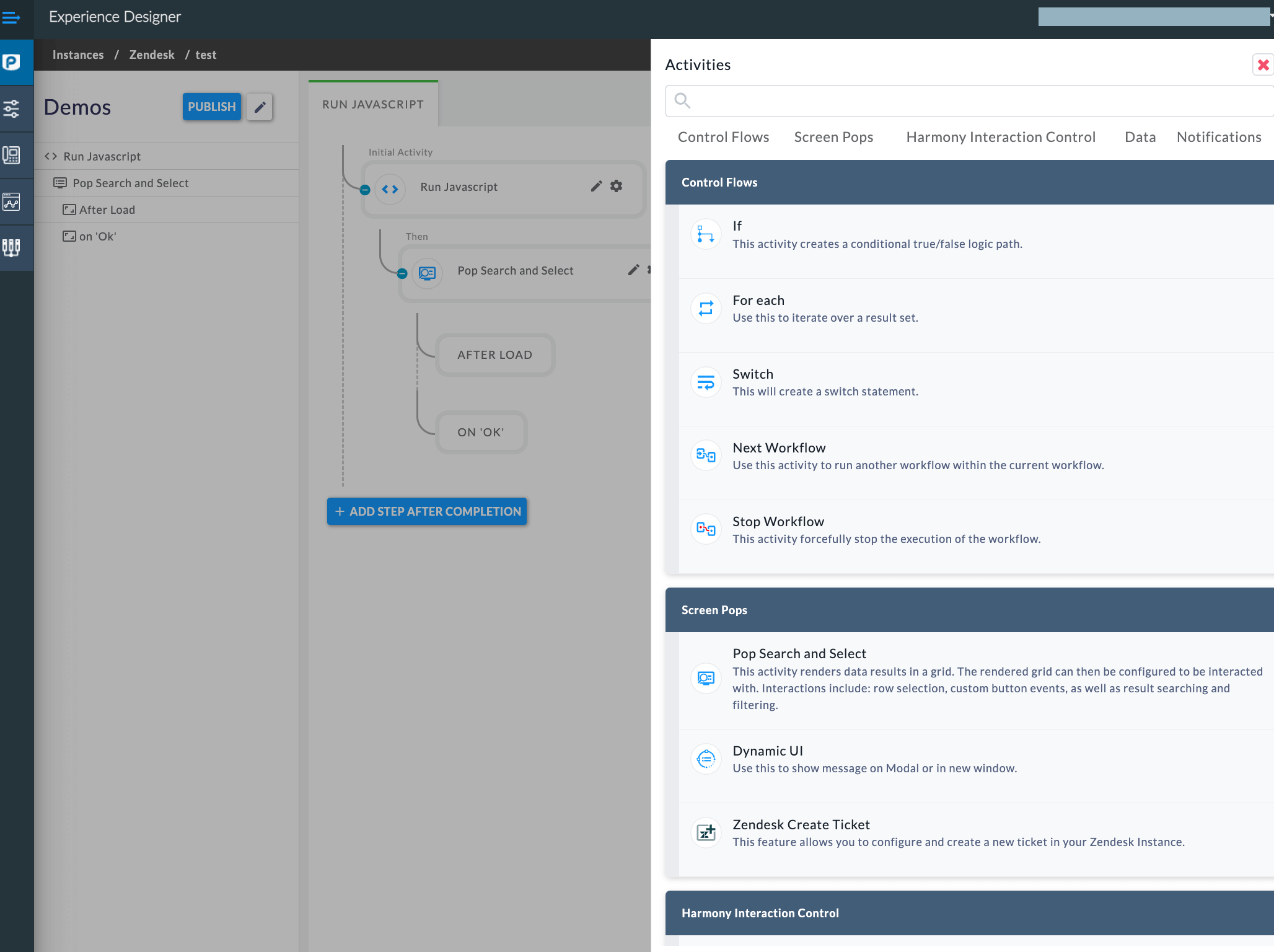This screenshot has width=1274, height=952.
Task: Select the For each iteration icon
Action: 706,308
